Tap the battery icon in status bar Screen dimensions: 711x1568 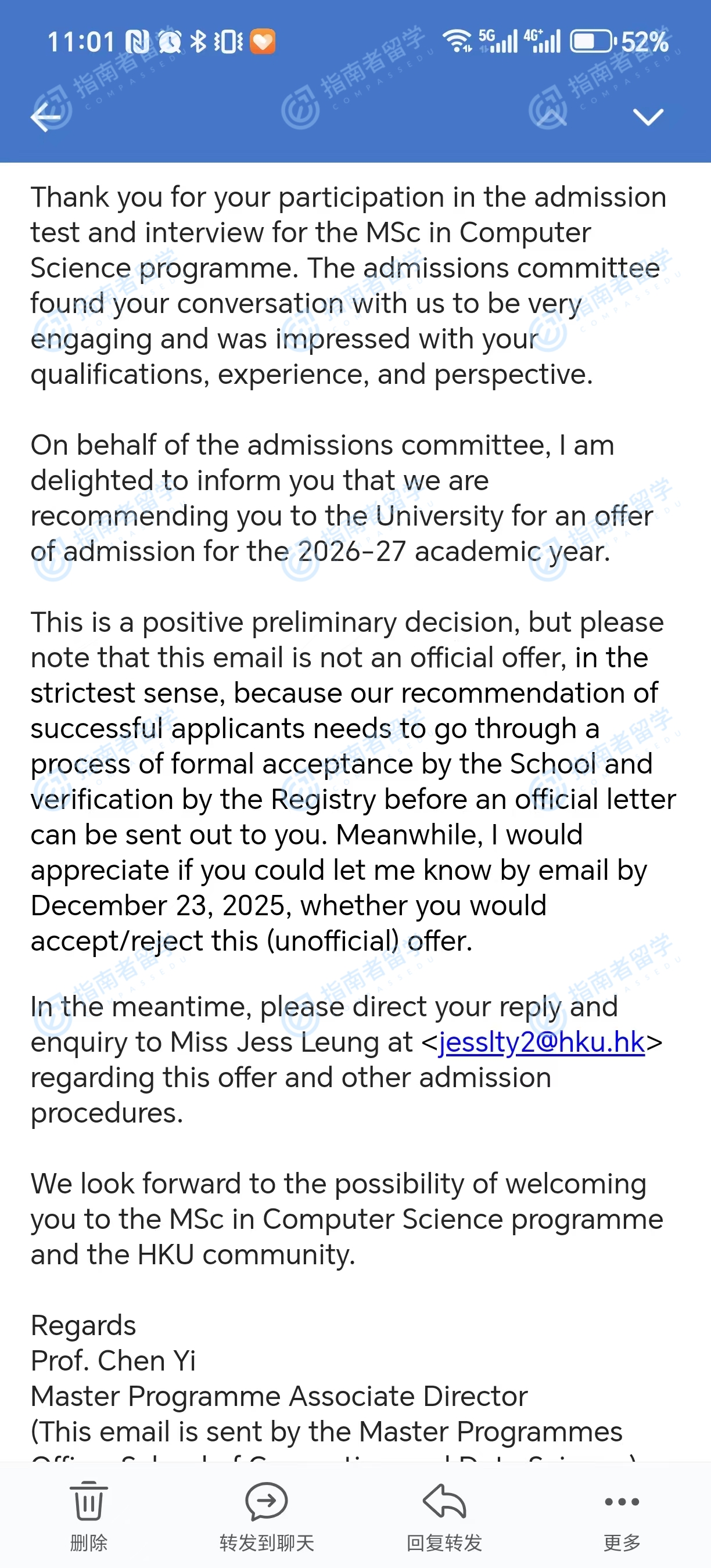592,41
